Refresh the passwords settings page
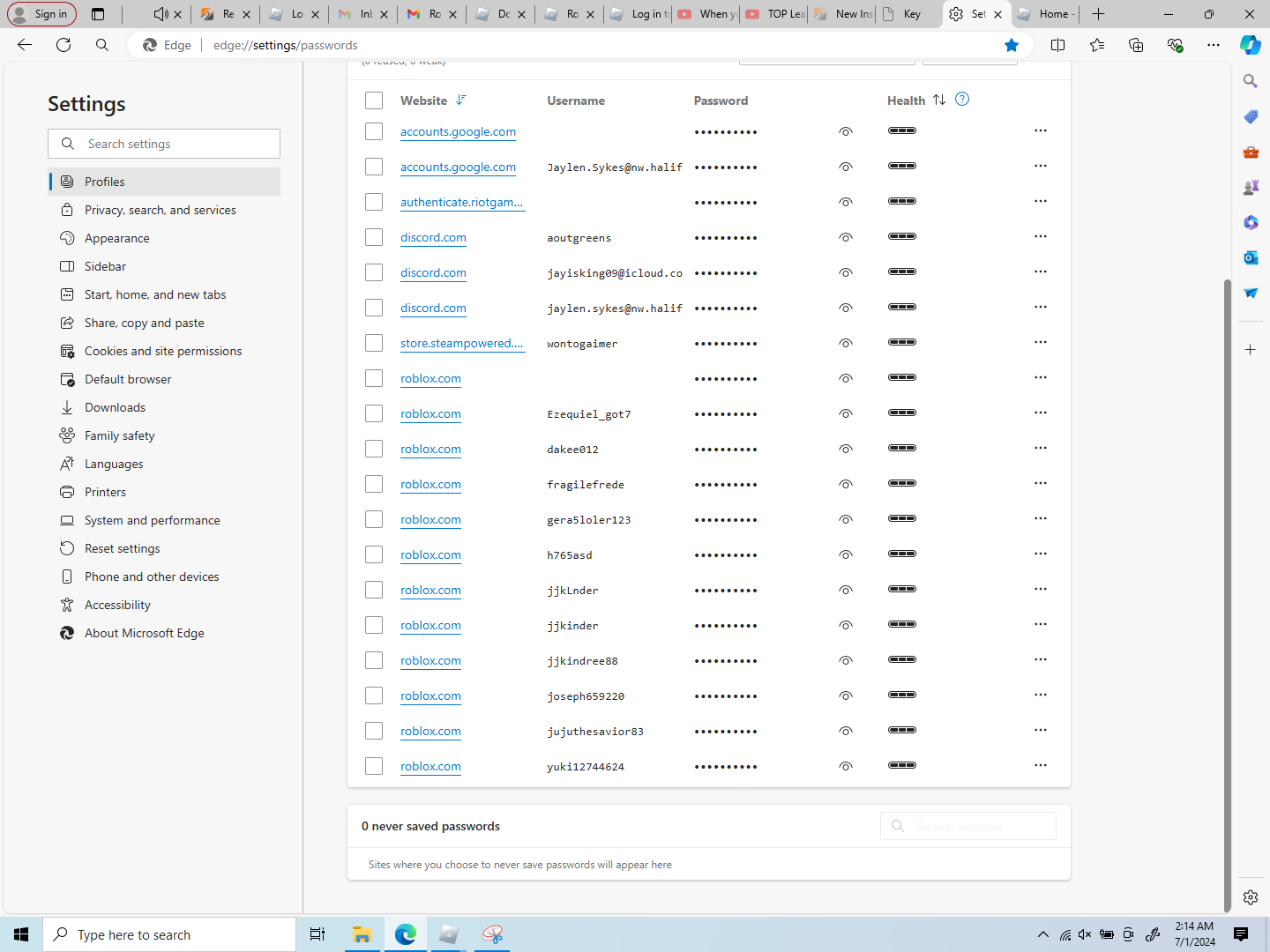1270x952 pixels. click(x=63, y=45)
